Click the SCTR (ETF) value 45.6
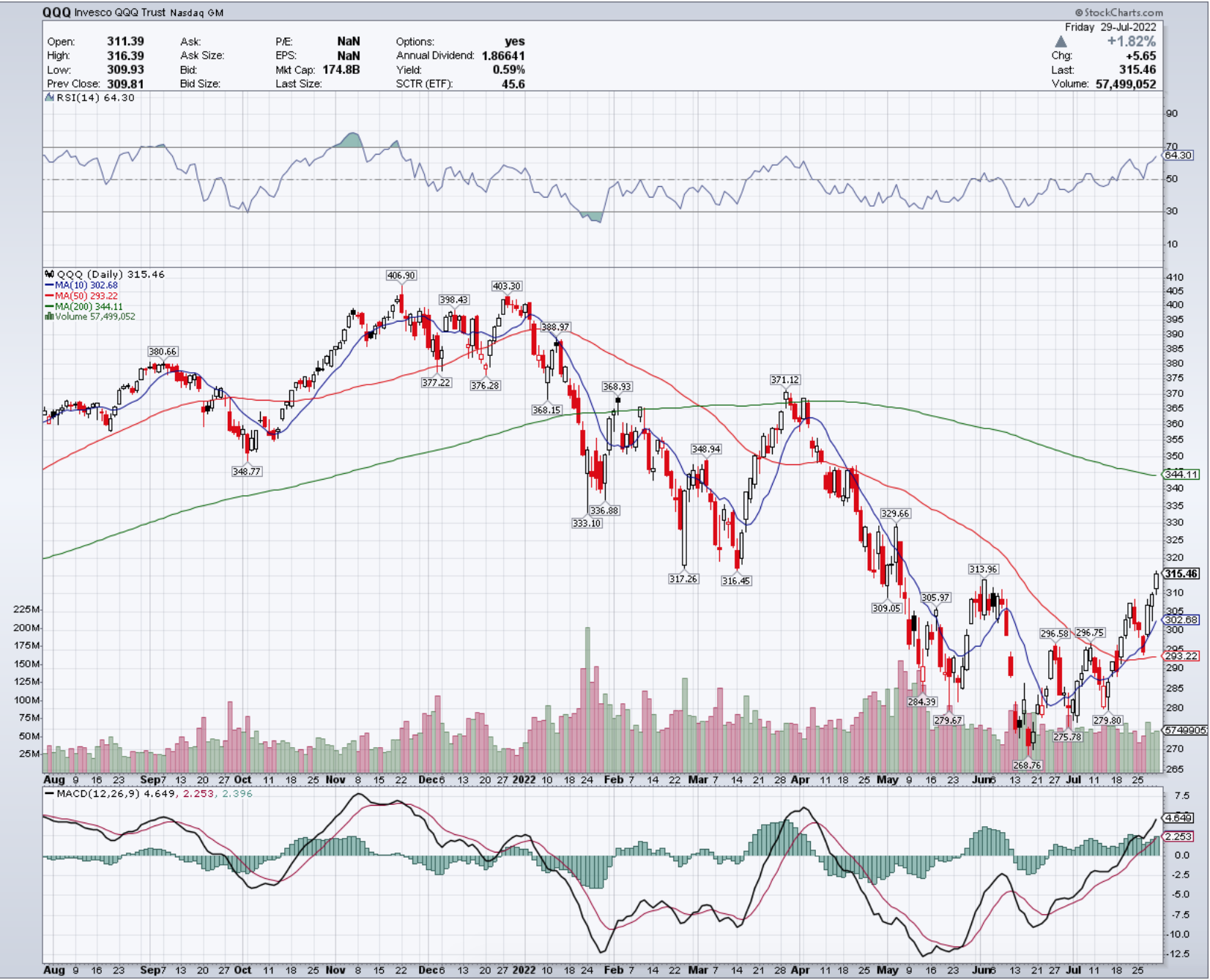 tap(513, 83)
